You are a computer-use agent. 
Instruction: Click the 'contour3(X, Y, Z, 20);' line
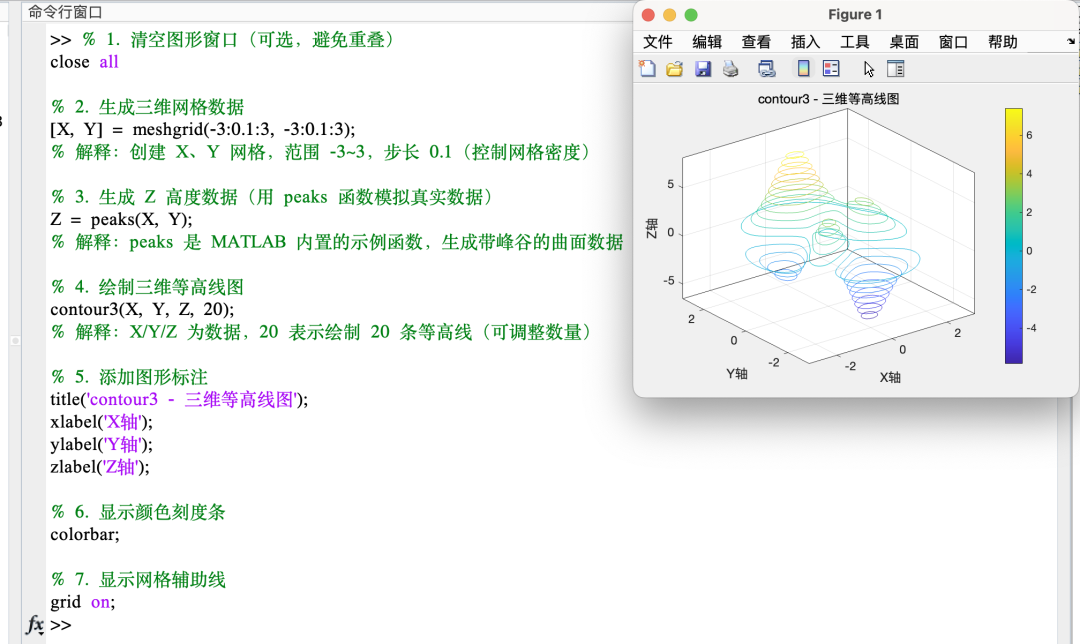[x=142, y=309]
